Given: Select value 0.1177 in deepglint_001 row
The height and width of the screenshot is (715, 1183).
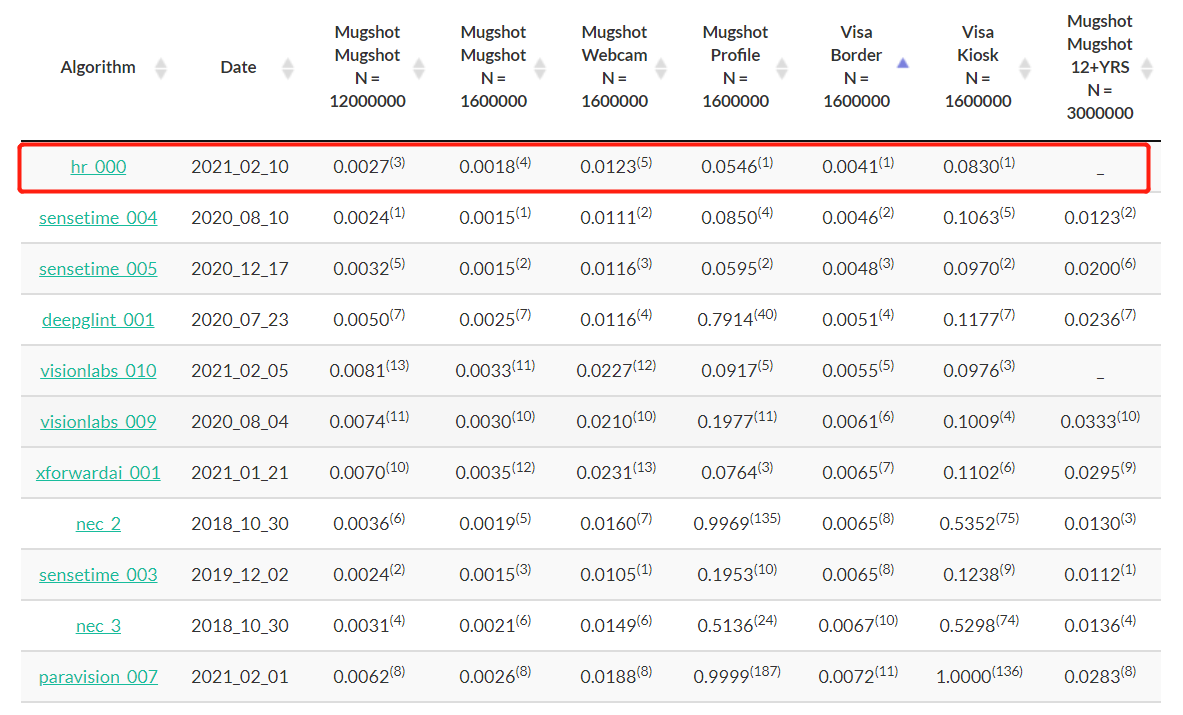Looking at the screenshot, I should [x=971, y=320].
